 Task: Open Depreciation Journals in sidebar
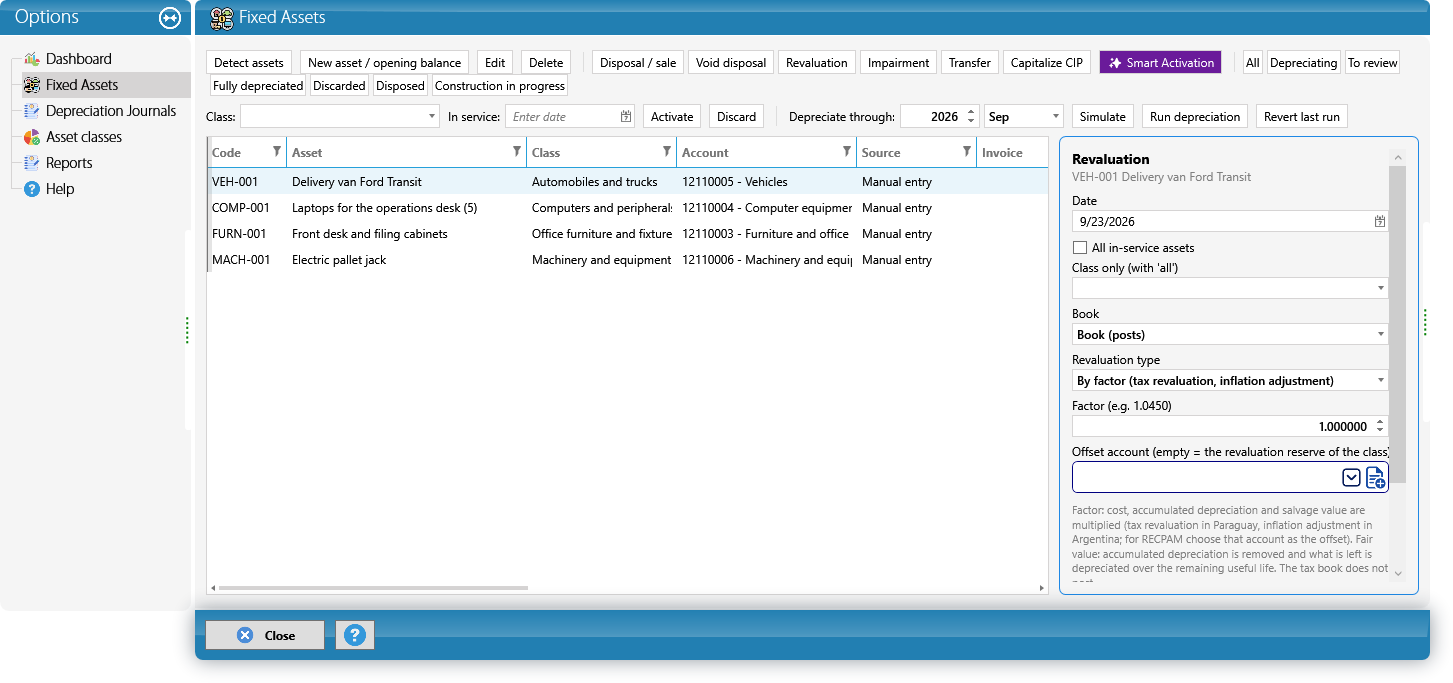pos(111,111)
